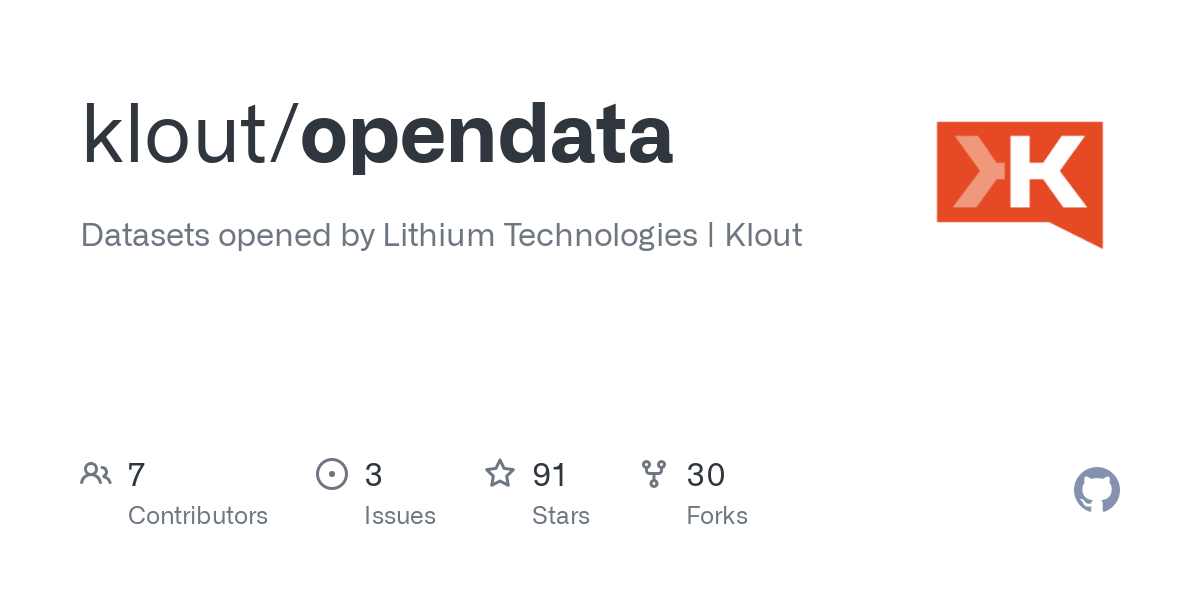This screenshot has width=1200, height=600.
Task: Click the Contributors people icon
Action: pos(96,473)
